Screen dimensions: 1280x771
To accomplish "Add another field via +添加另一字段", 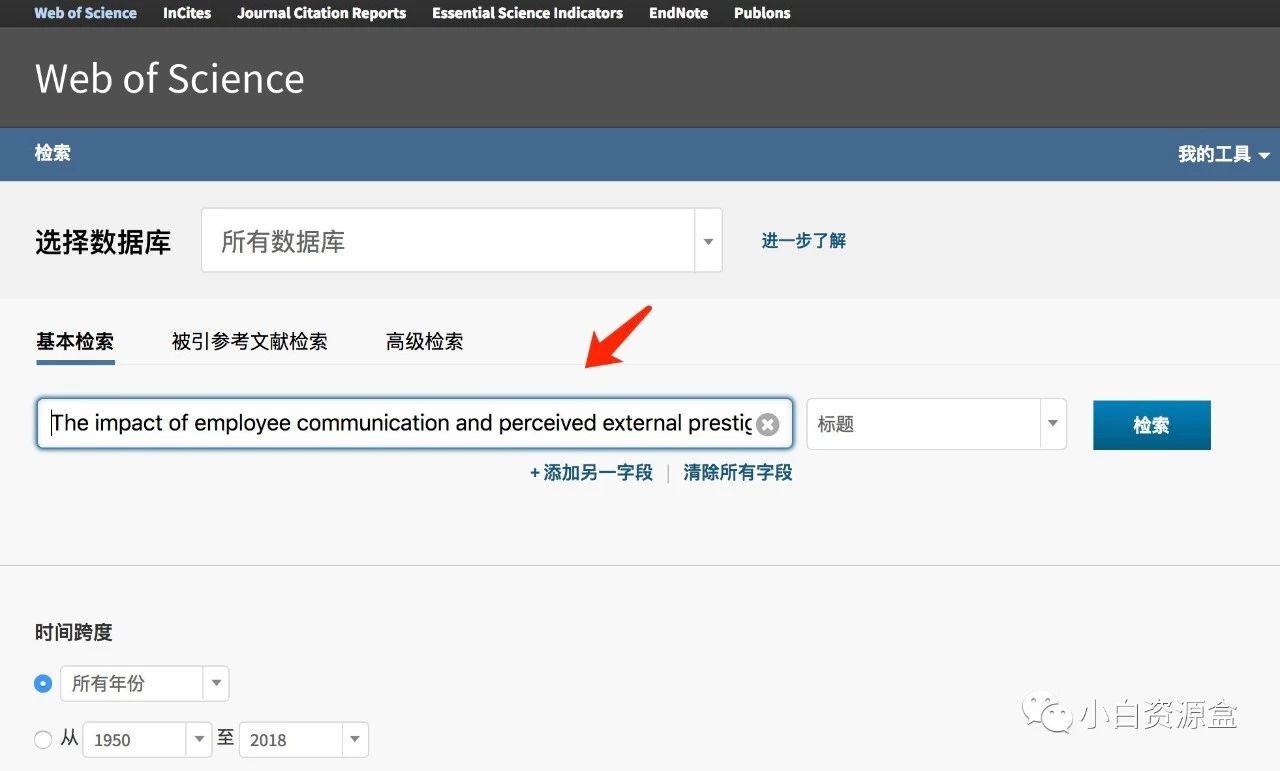I will point(591,472).
